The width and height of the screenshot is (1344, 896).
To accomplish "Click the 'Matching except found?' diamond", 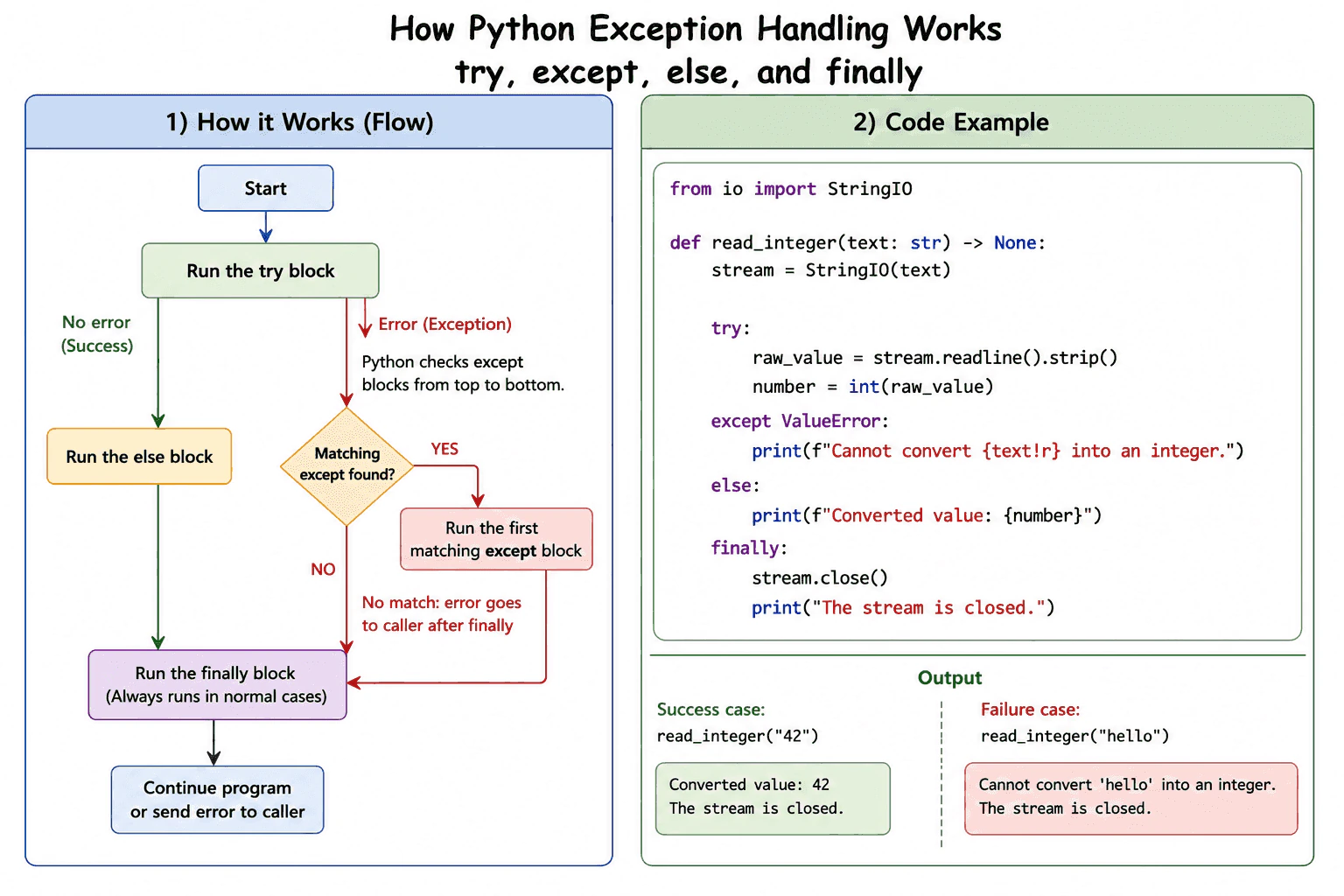I will pos(346,466).
